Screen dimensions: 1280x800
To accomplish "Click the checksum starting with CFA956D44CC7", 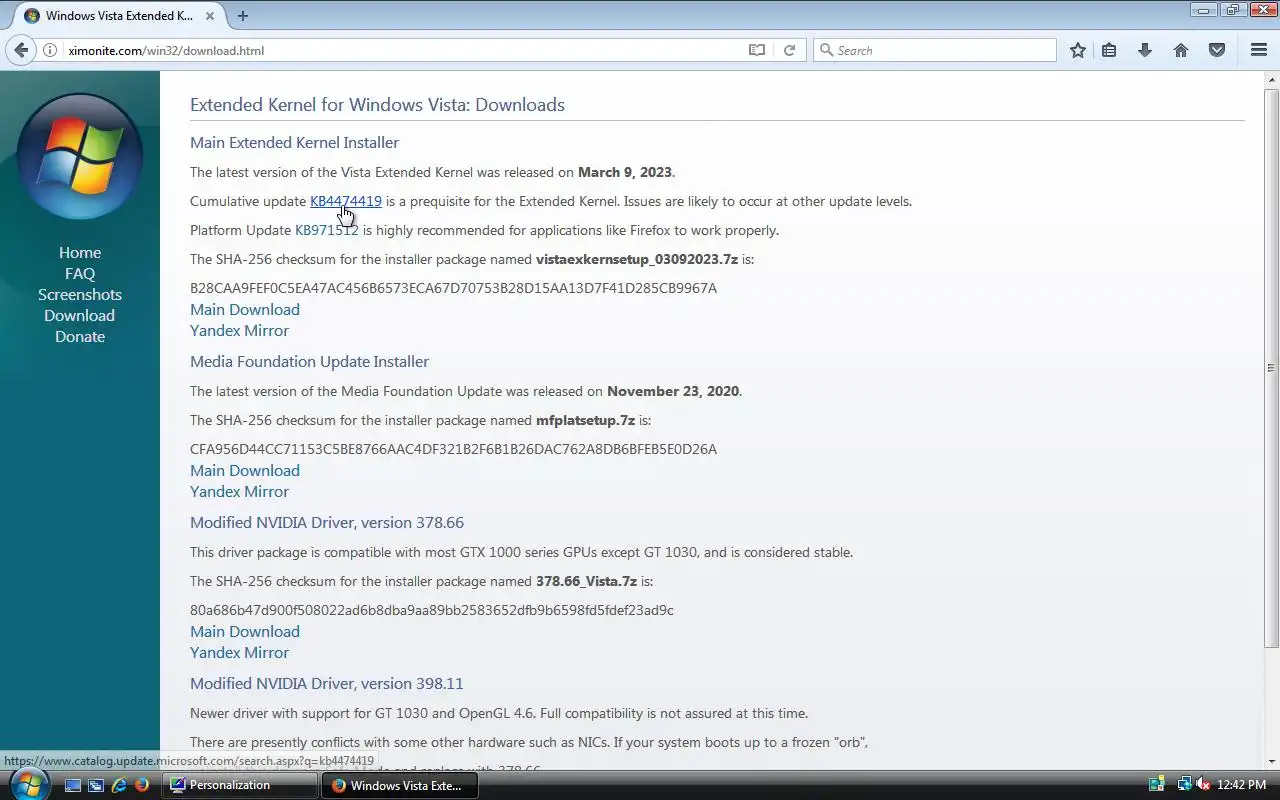I will coord(453,449).
